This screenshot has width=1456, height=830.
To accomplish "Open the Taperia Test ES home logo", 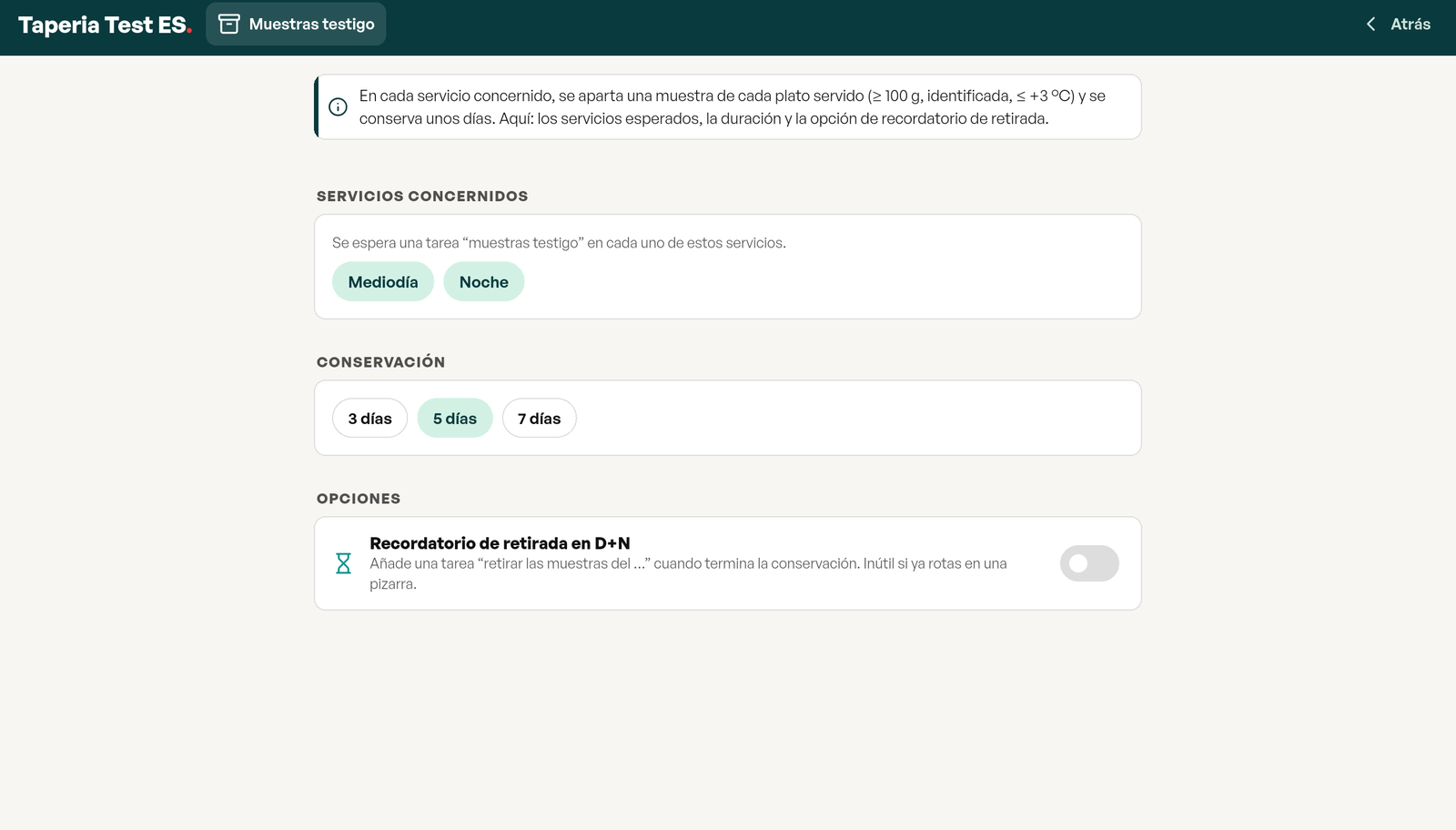I will [105, 25].
